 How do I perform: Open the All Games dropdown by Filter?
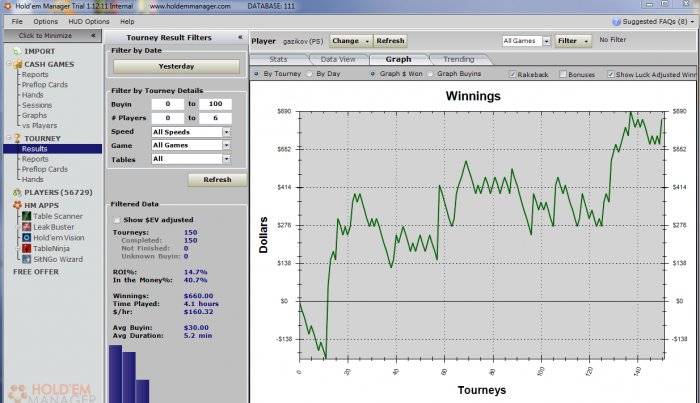coord(546,41)
